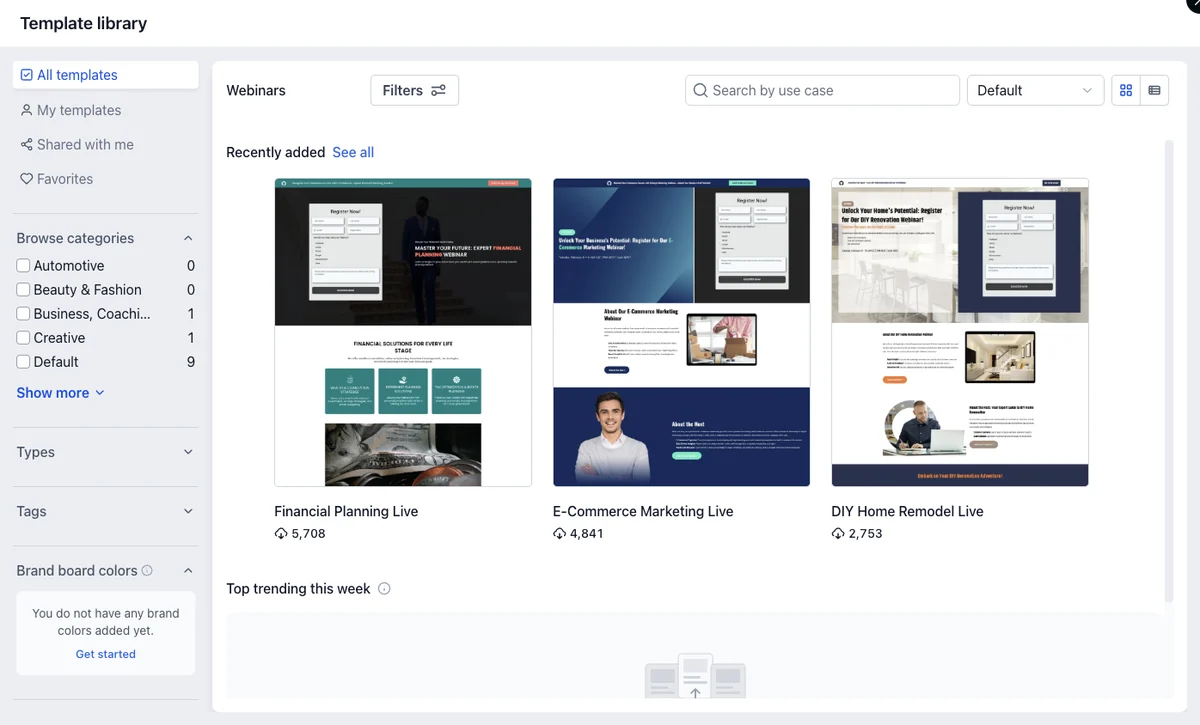Switch to list view layout icon

[1154, 90]
